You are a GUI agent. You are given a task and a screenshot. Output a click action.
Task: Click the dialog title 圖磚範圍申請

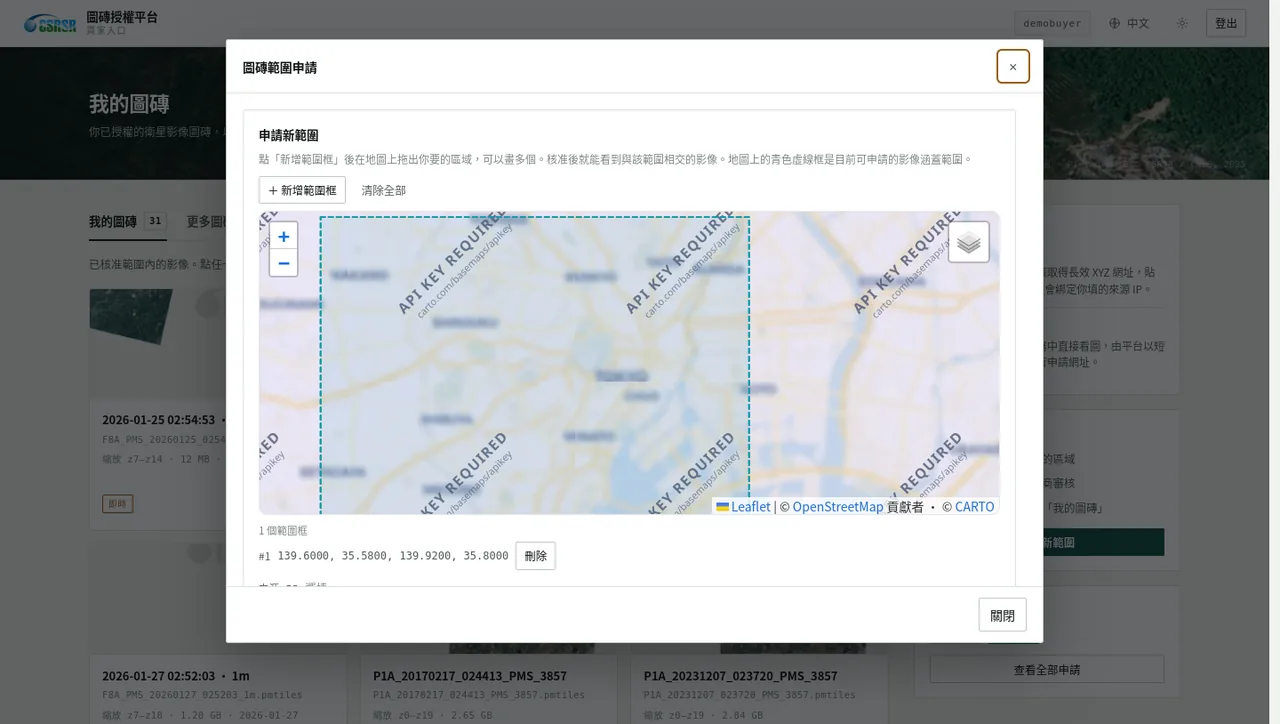point(280,67)
